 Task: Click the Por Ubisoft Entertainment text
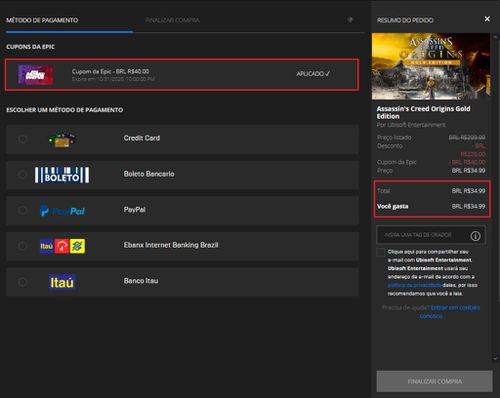click(x=411, y=125)
